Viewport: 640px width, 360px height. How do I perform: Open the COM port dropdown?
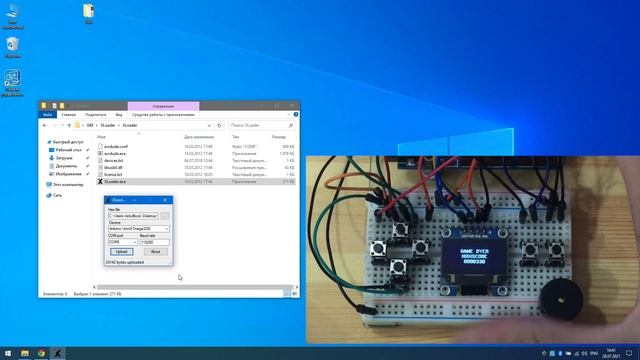click(122, 242)
